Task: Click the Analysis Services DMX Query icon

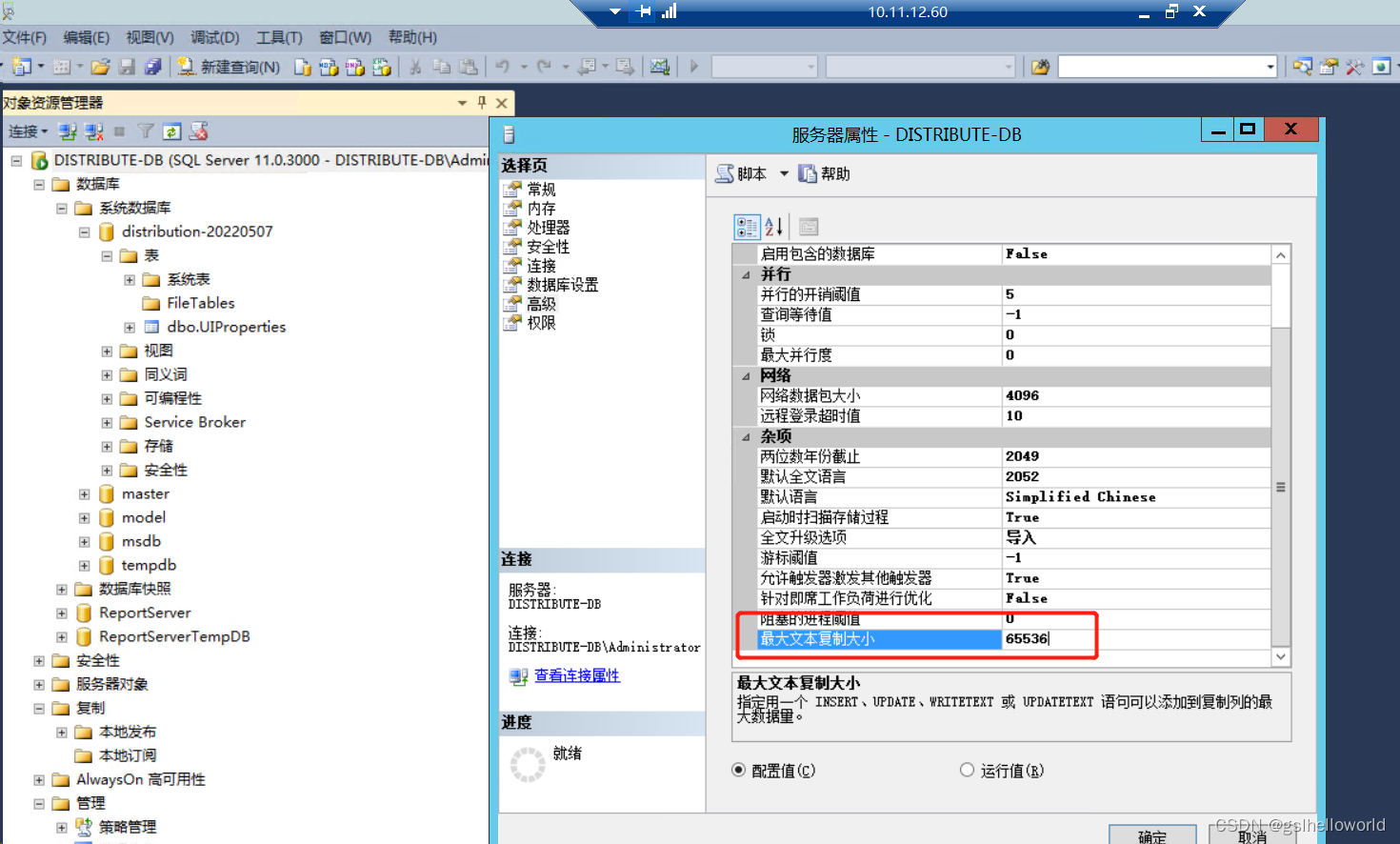Action: pos(355,67)
